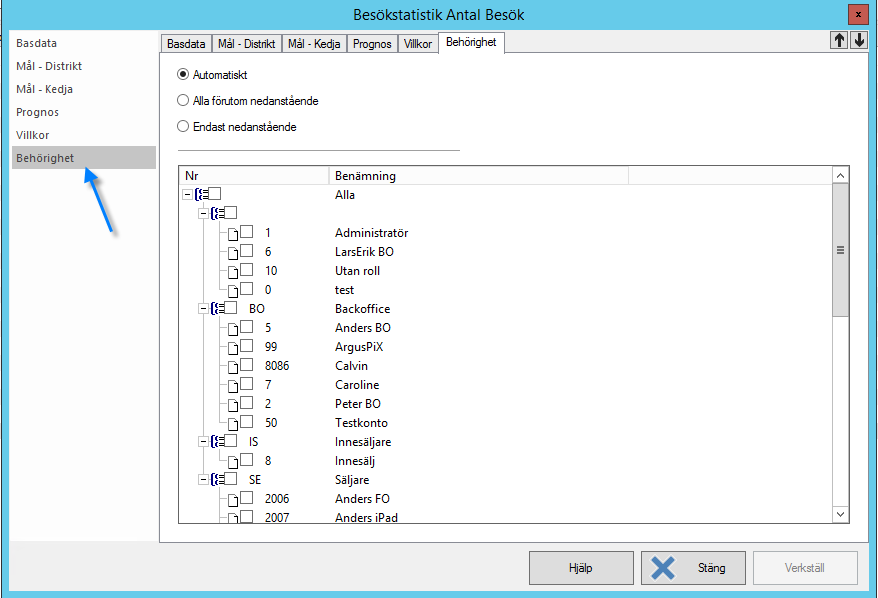The image size is (878, 598).
Task: Click the document icon in the Administratör row
Action: coord(233,233)
